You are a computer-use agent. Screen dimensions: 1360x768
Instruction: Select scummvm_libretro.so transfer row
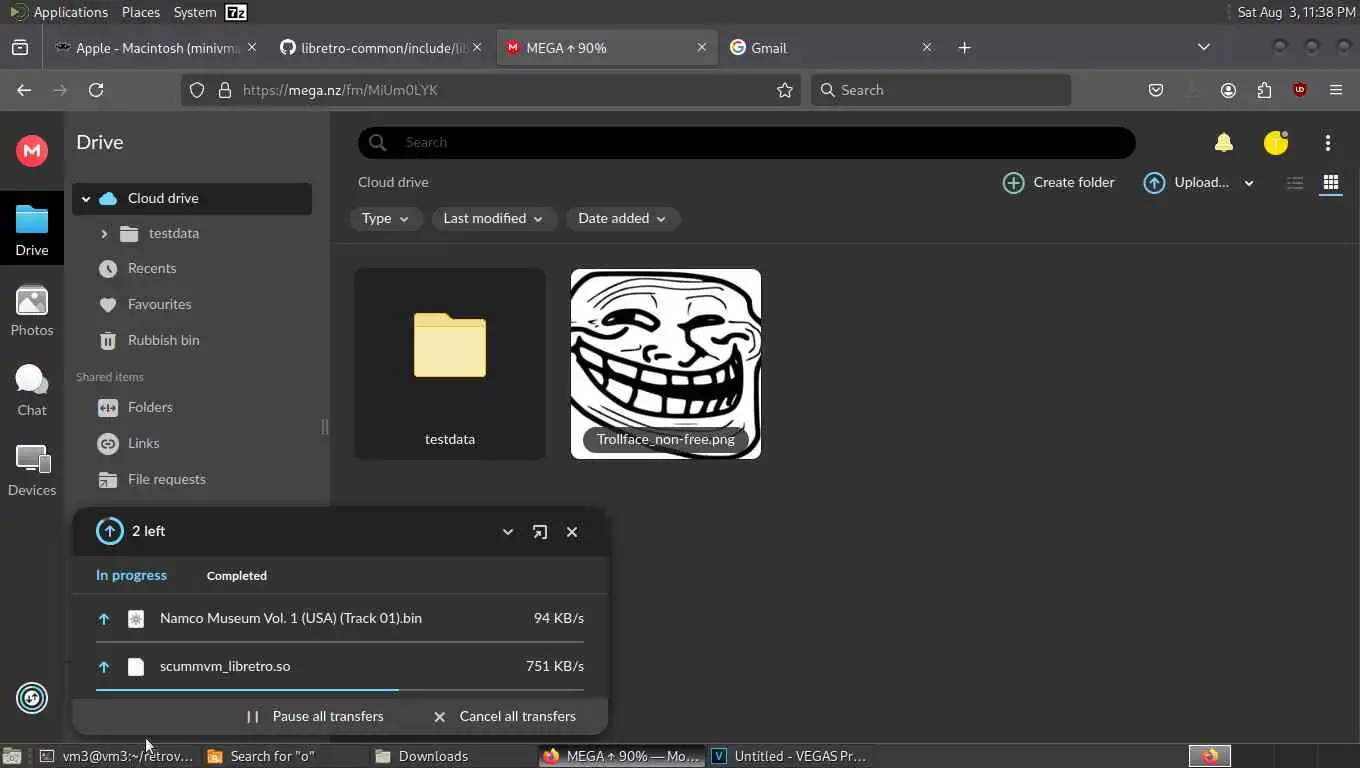340,667
